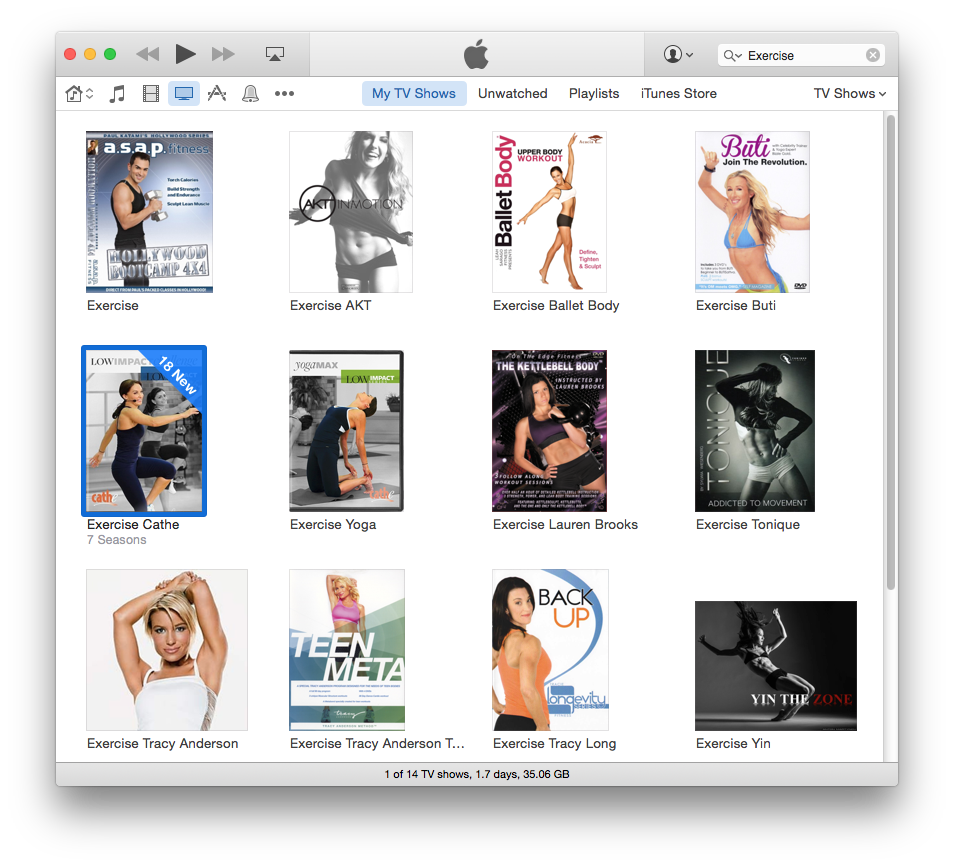Open the Exercise Buti cover artwork

tap(753, 212)
